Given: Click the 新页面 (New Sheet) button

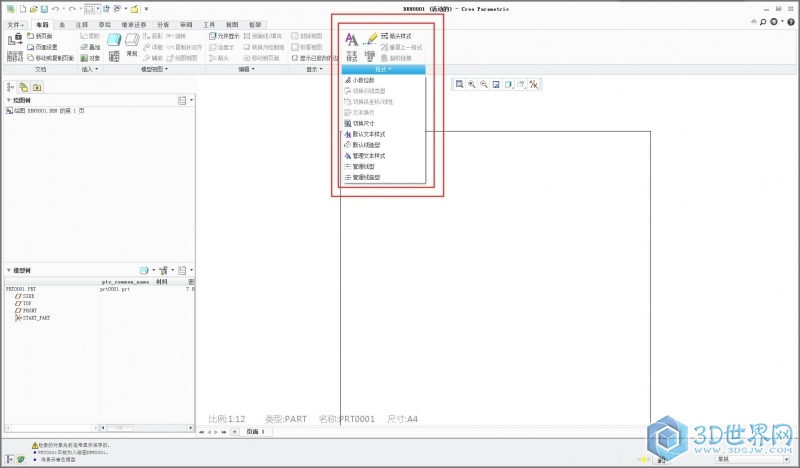Looking at the screenshot, I should pyautogui.click(x=40, y=36).
